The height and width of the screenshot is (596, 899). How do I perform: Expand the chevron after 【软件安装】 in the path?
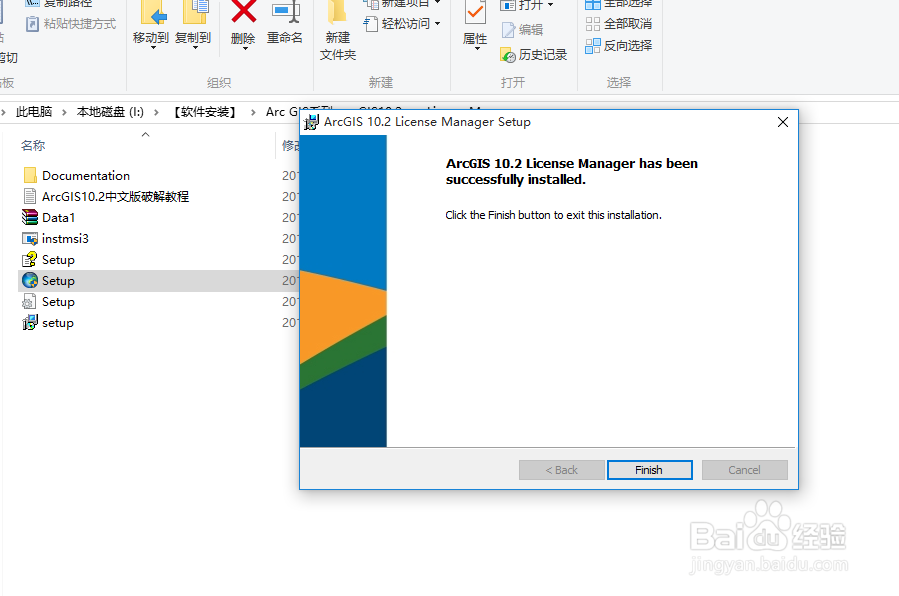[253, 112]
